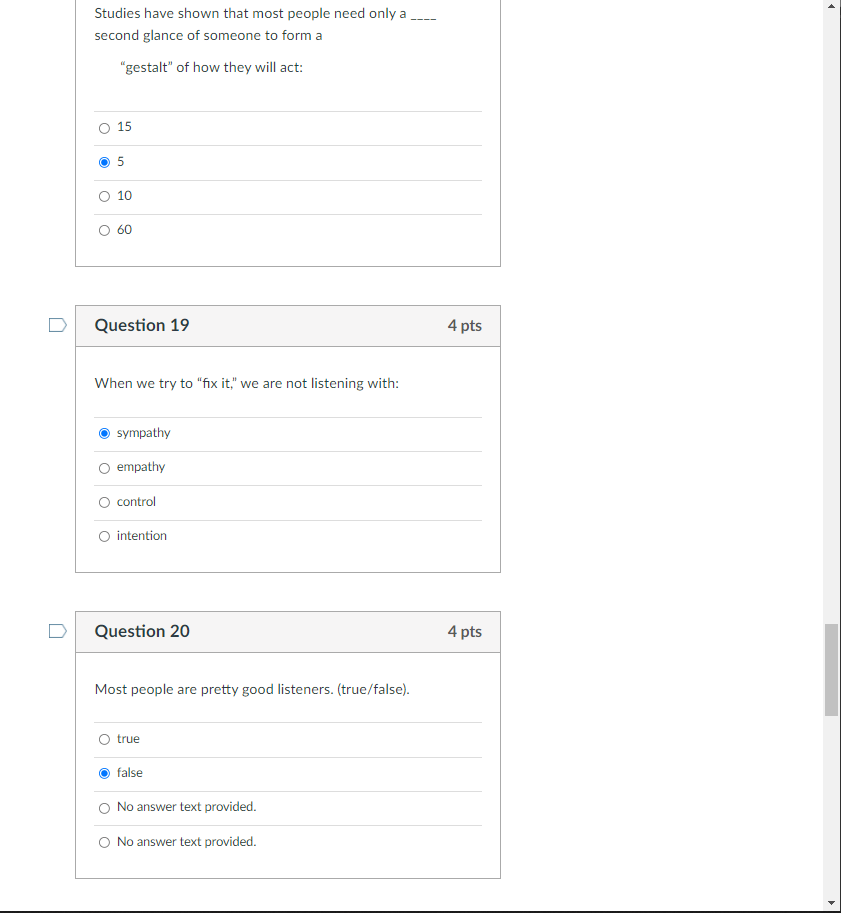Click the scrollbar up arrow

click(x=832, y=6)
